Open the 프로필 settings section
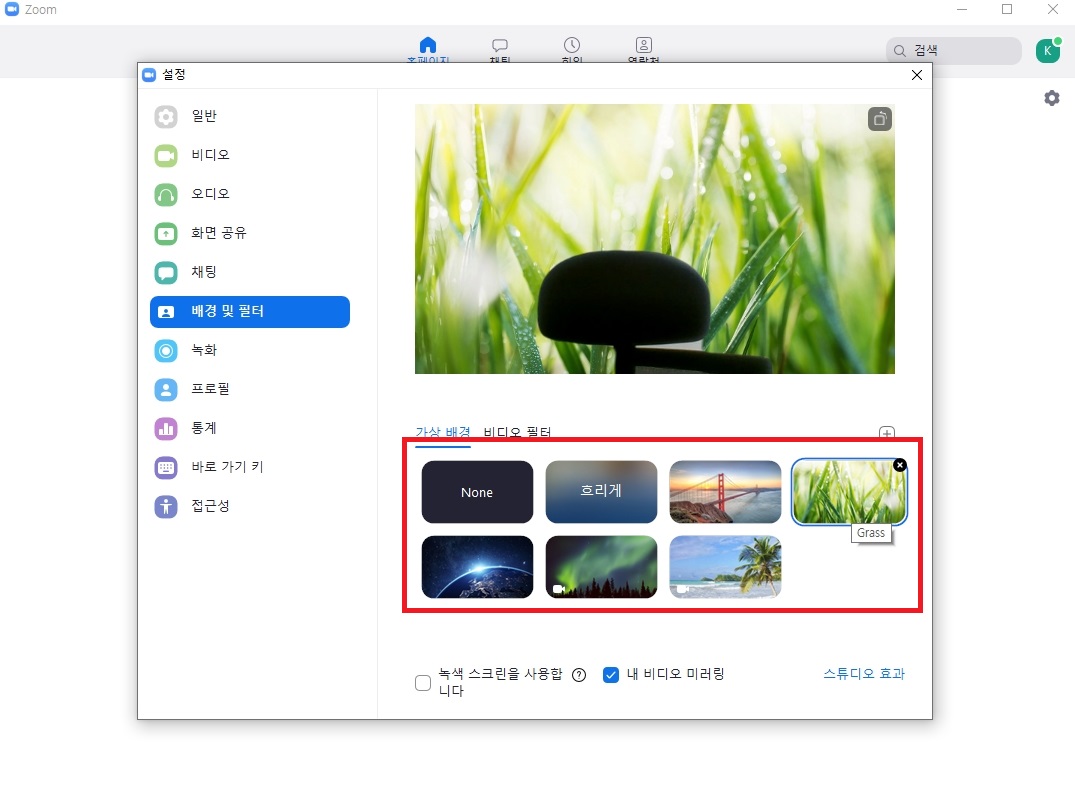The image size is (1075, 802). 250,390
